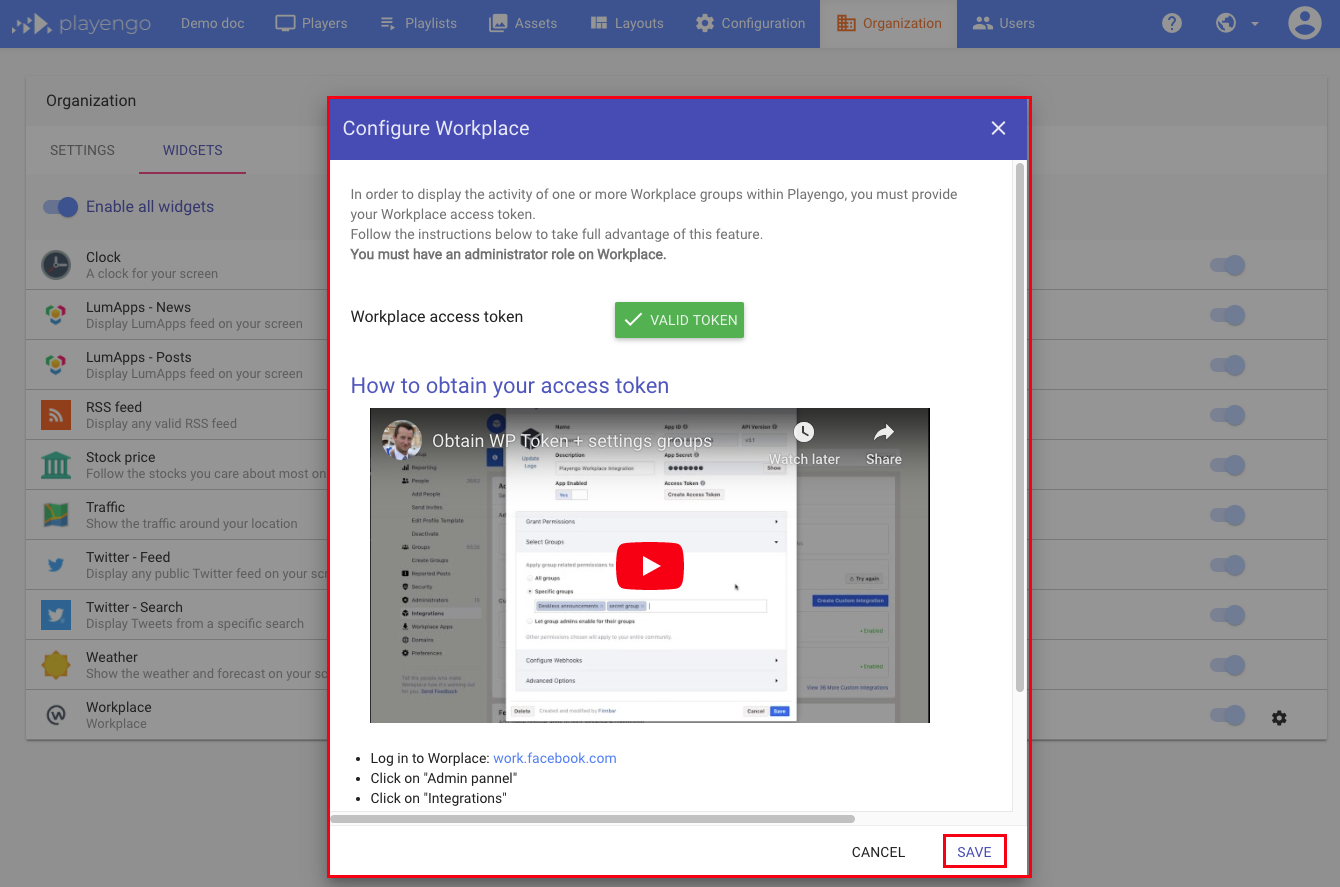Open the Users section
The width and height of the screenshot is (1340, 887).
(1004, 23)
